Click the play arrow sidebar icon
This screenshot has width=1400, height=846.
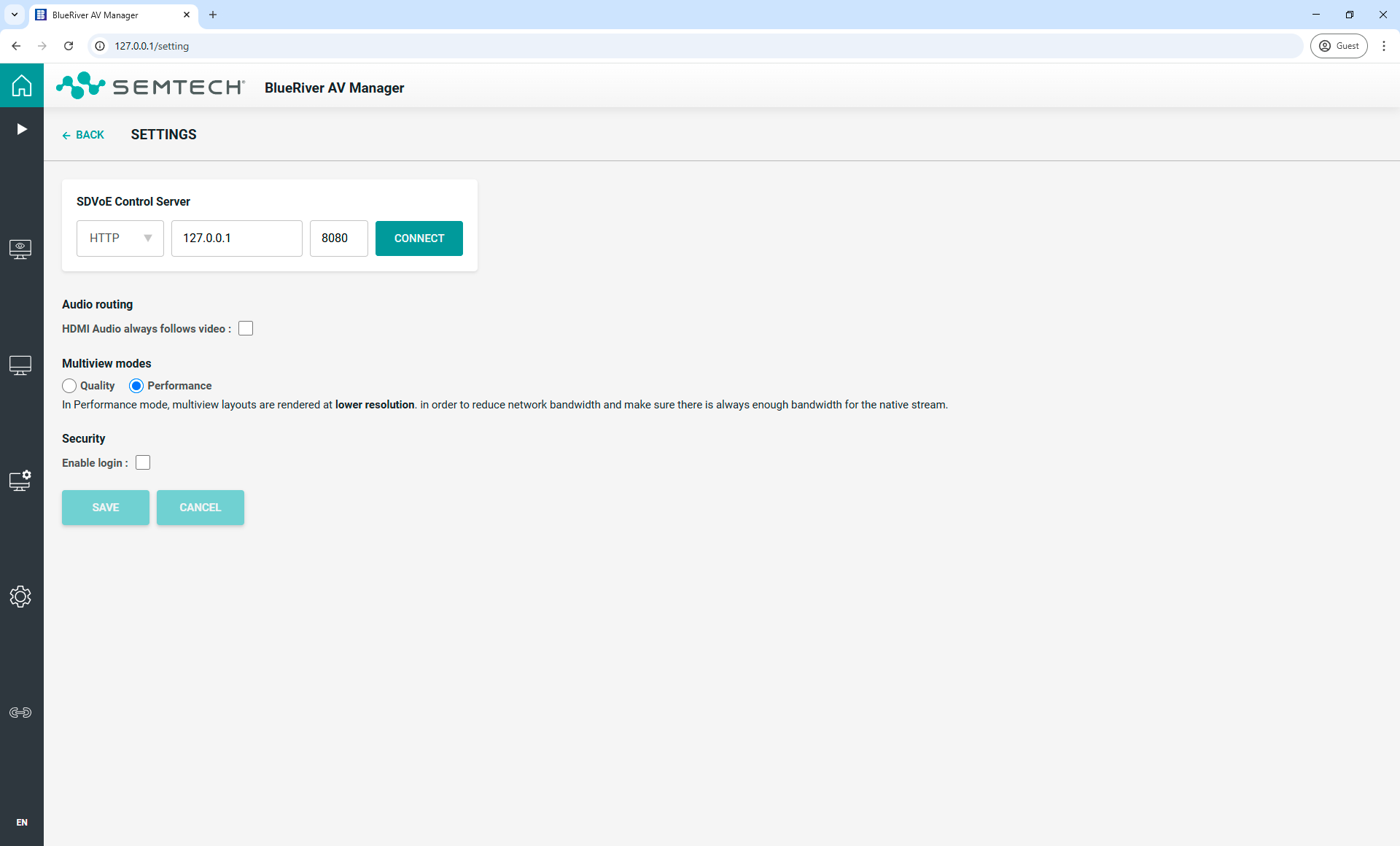22,129
